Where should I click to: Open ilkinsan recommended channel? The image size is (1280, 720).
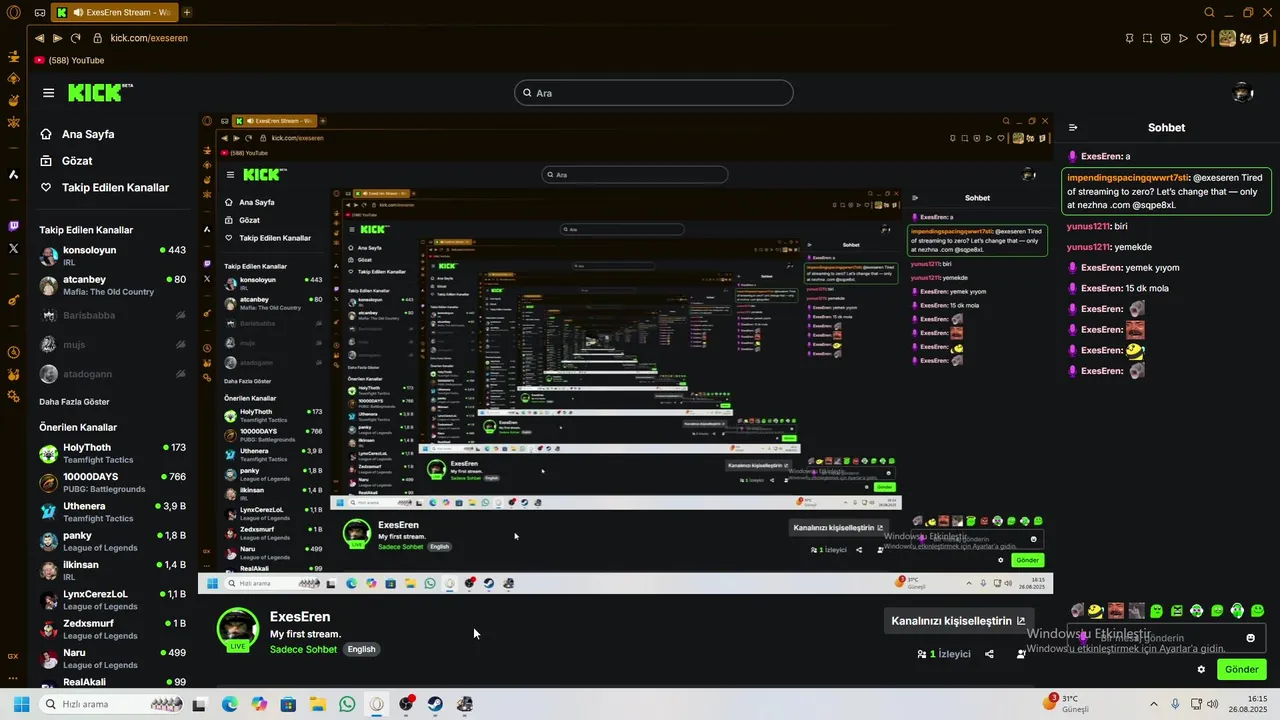[112, 571]
